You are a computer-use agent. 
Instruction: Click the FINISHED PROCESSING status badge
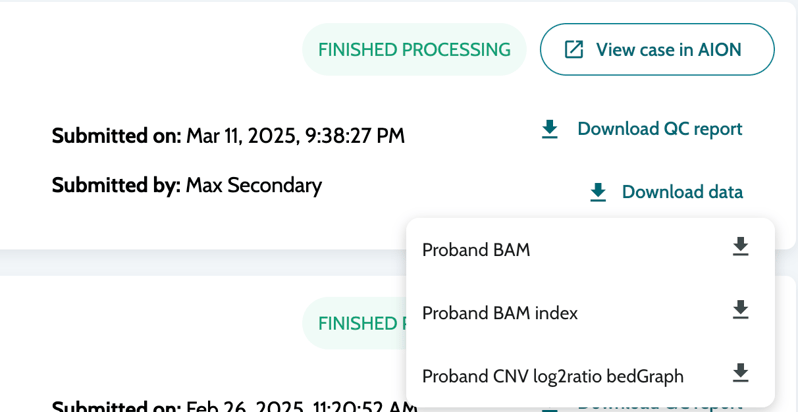click(414, 49)
